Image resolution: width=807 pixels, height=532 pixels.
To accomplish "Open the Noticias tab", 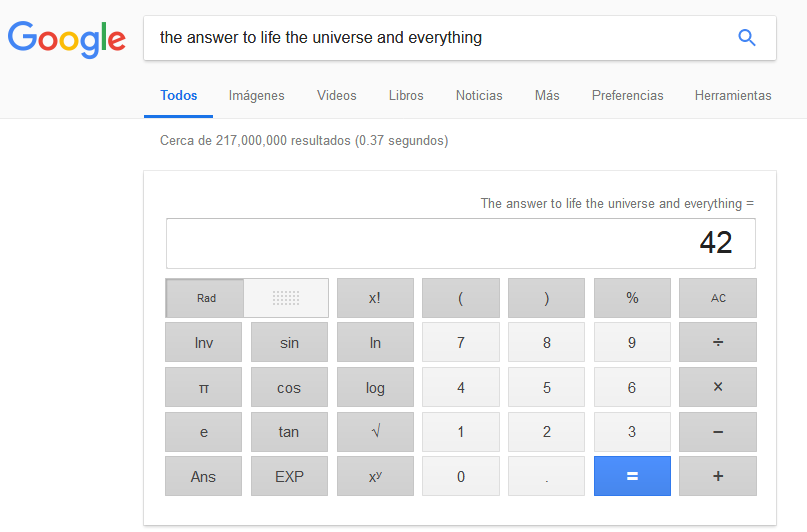I will (479, 96).
